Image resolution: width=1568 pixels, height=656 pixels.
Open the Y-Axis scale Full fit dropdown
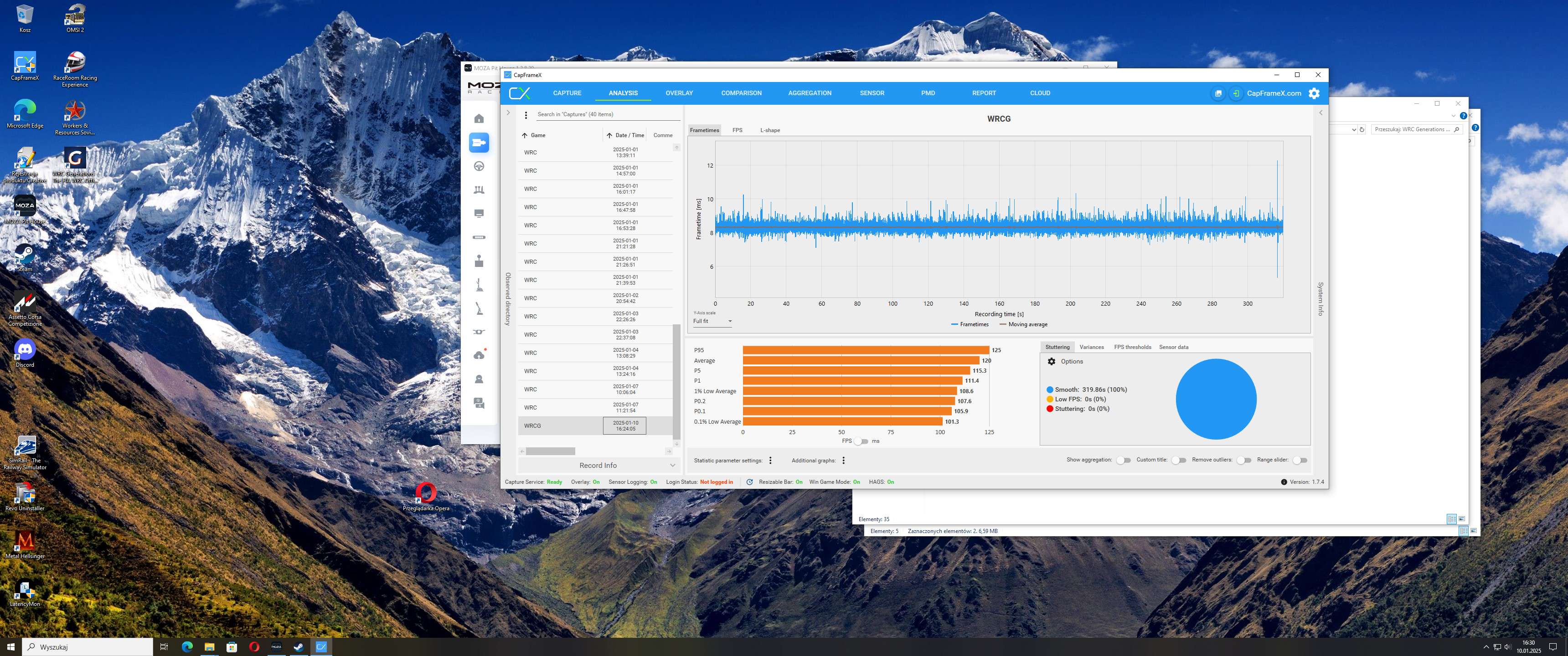(x=712, y=321)
